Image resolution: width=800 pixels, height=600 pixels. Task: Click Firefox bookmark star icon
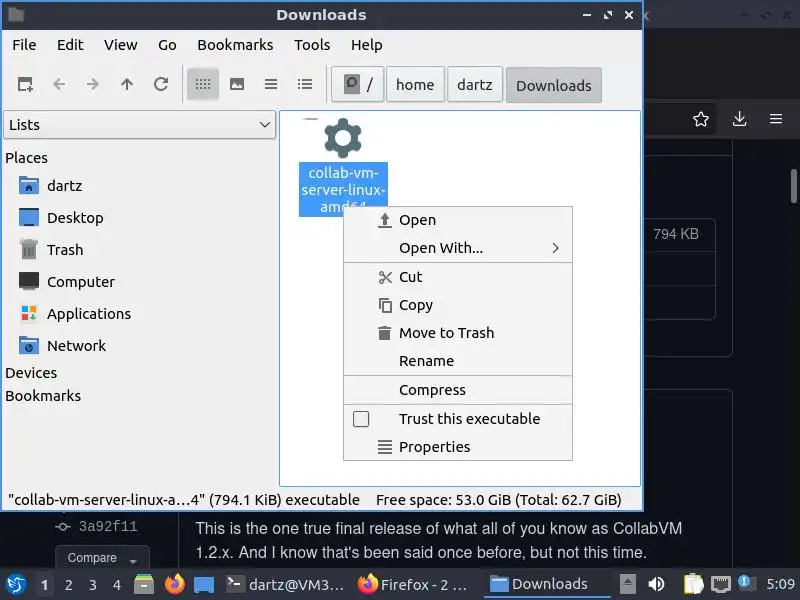[701, 119]
